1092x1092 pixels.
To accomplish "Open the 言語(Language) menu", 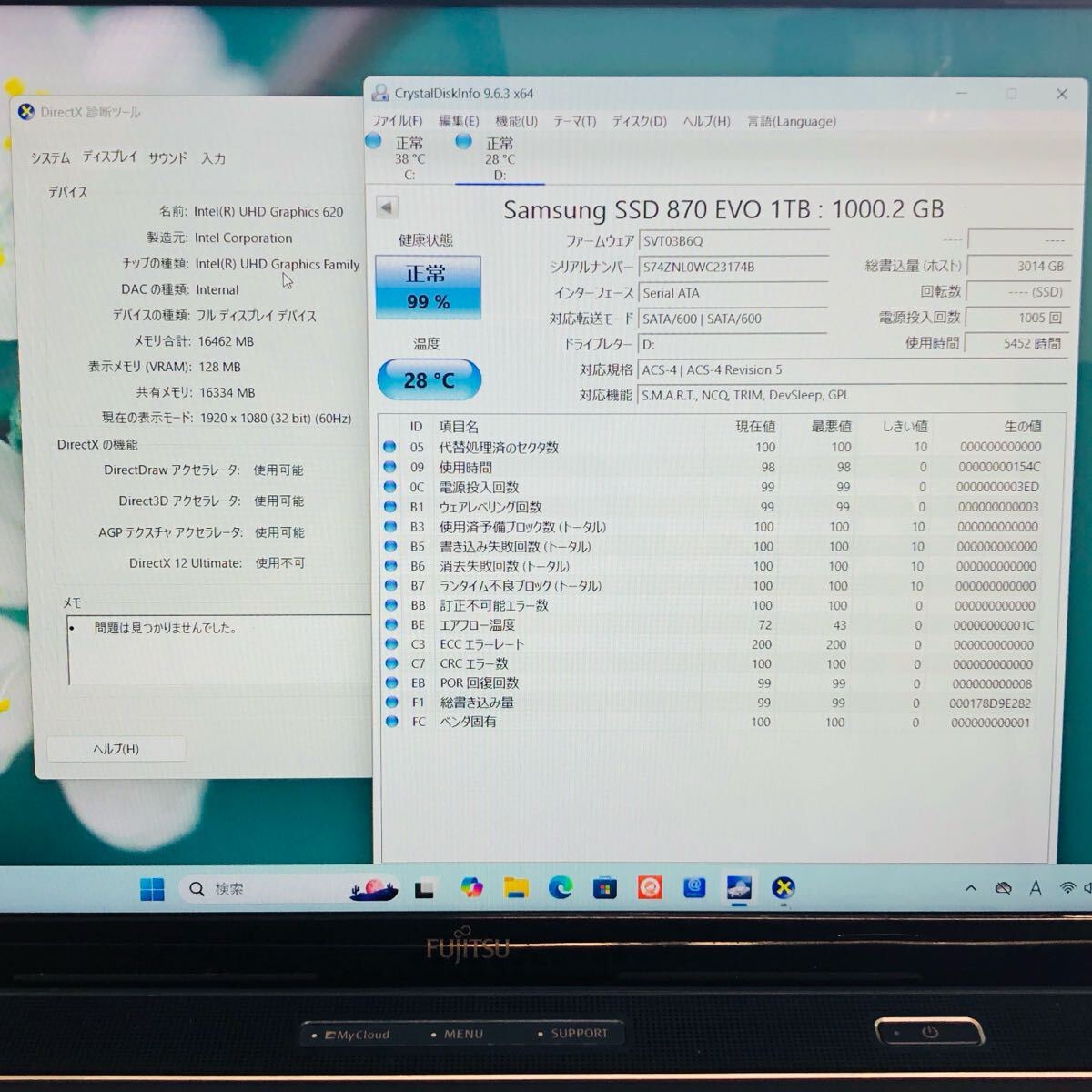I will pos(792,121).
